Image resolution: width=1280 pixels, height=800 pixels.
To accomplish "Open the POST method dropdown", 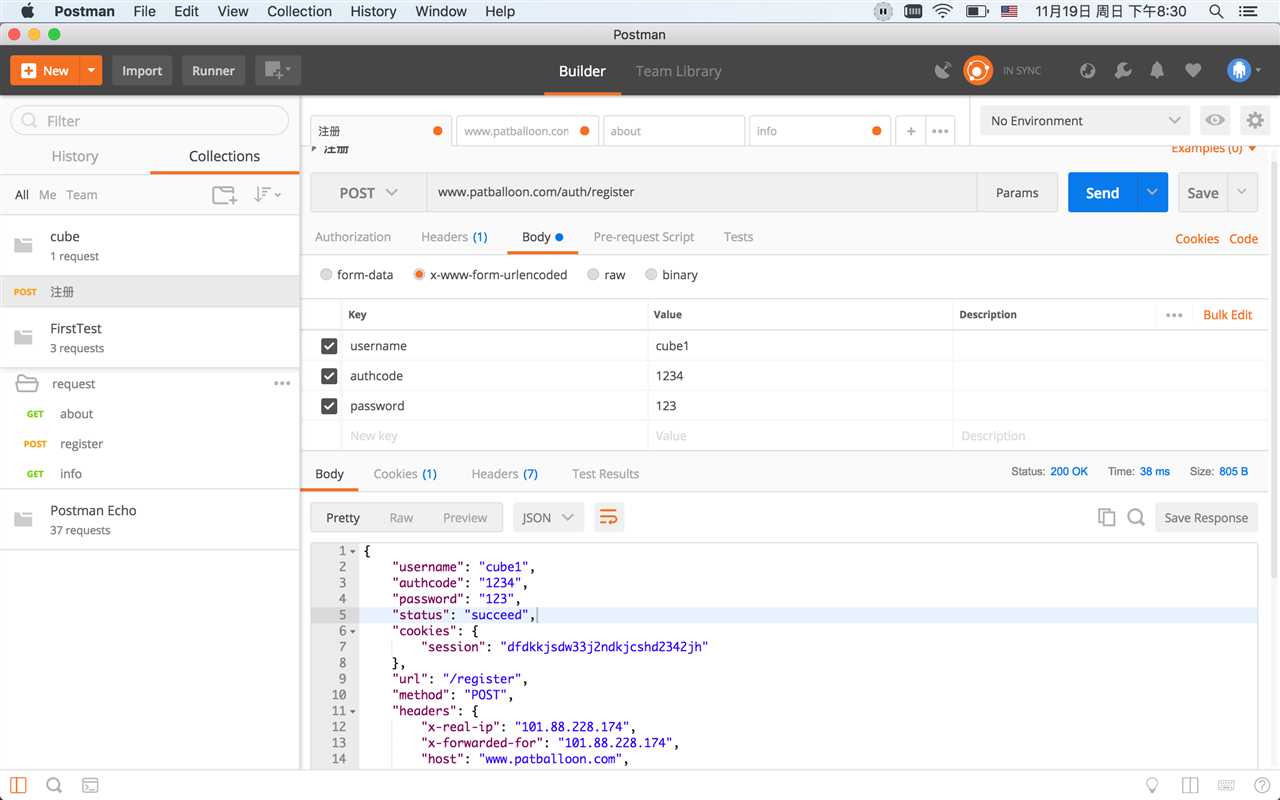I will click(368, 192).
